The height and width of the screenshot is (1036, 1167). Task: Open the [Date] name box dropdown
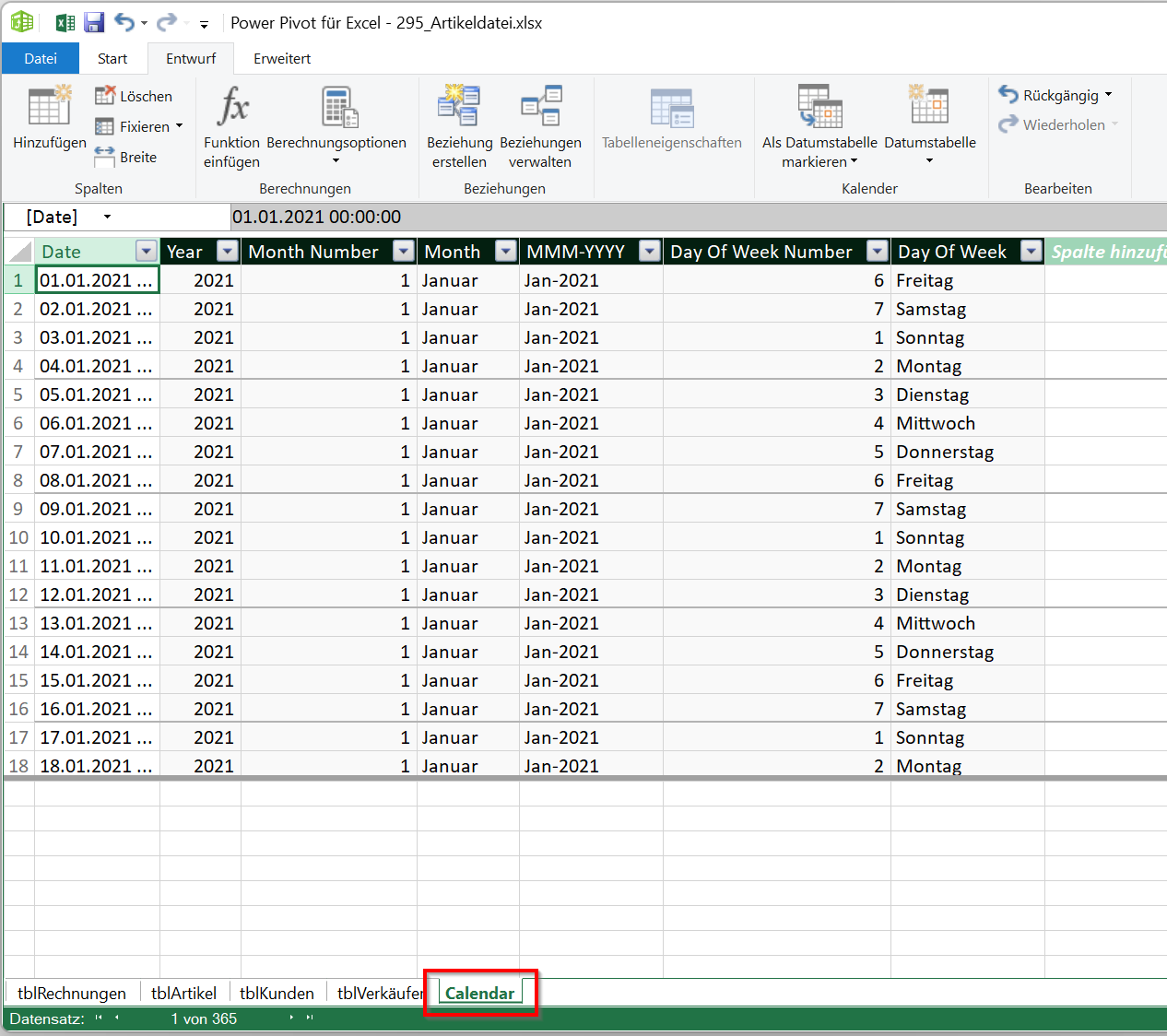107,217
